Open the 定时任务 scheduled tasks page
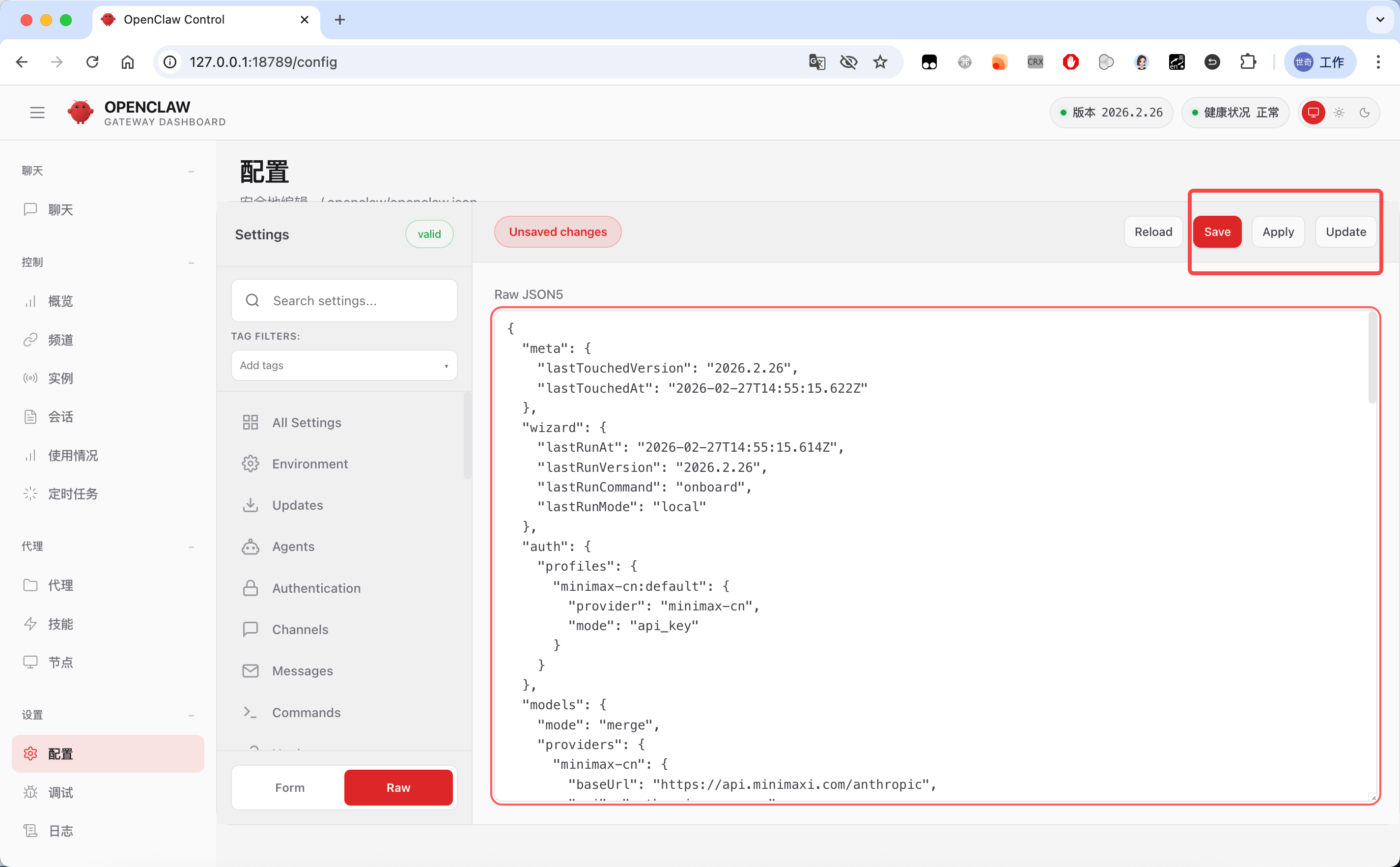This screenshot has height=867, width=1400. pyautogui.click(x=73, y=493)
